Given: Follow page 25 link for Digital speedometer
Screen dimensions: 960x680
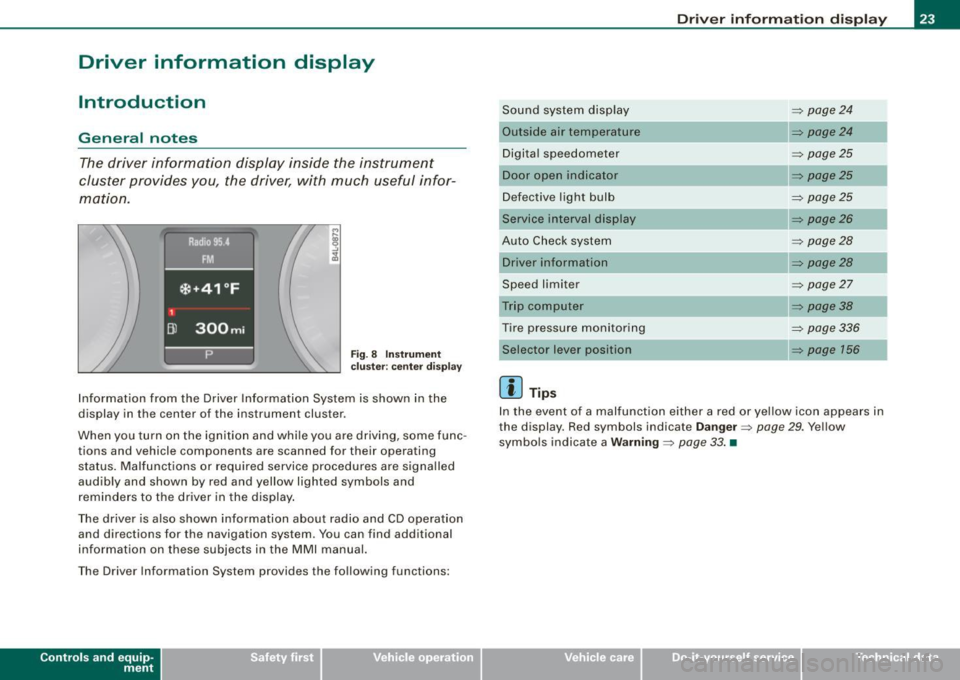Looking at the screenshot, I should [822, 154].
